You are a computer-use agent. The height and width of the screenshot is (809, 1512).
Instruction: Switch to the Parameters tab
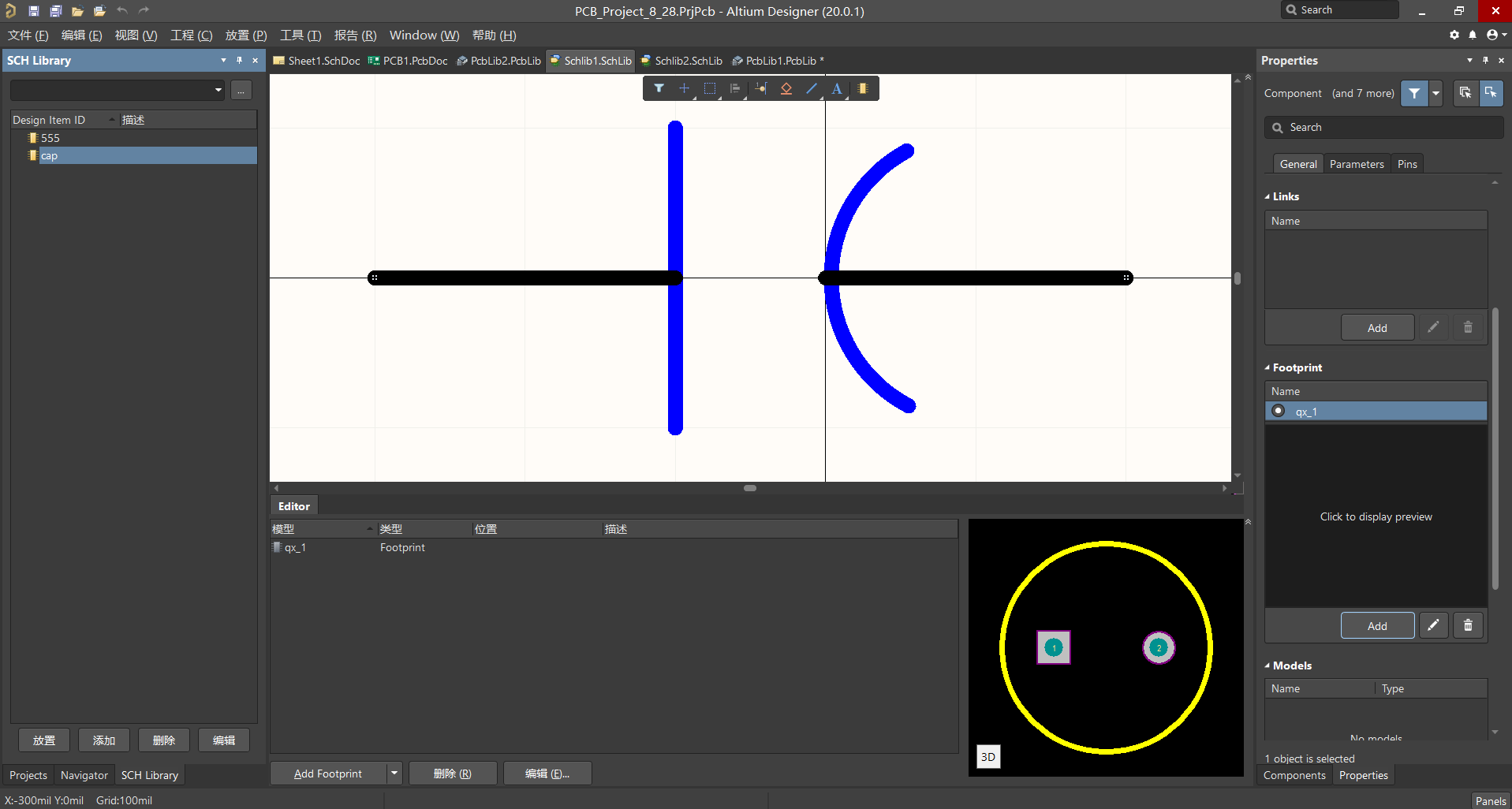pyautogui.click(x=1357, y=164)
